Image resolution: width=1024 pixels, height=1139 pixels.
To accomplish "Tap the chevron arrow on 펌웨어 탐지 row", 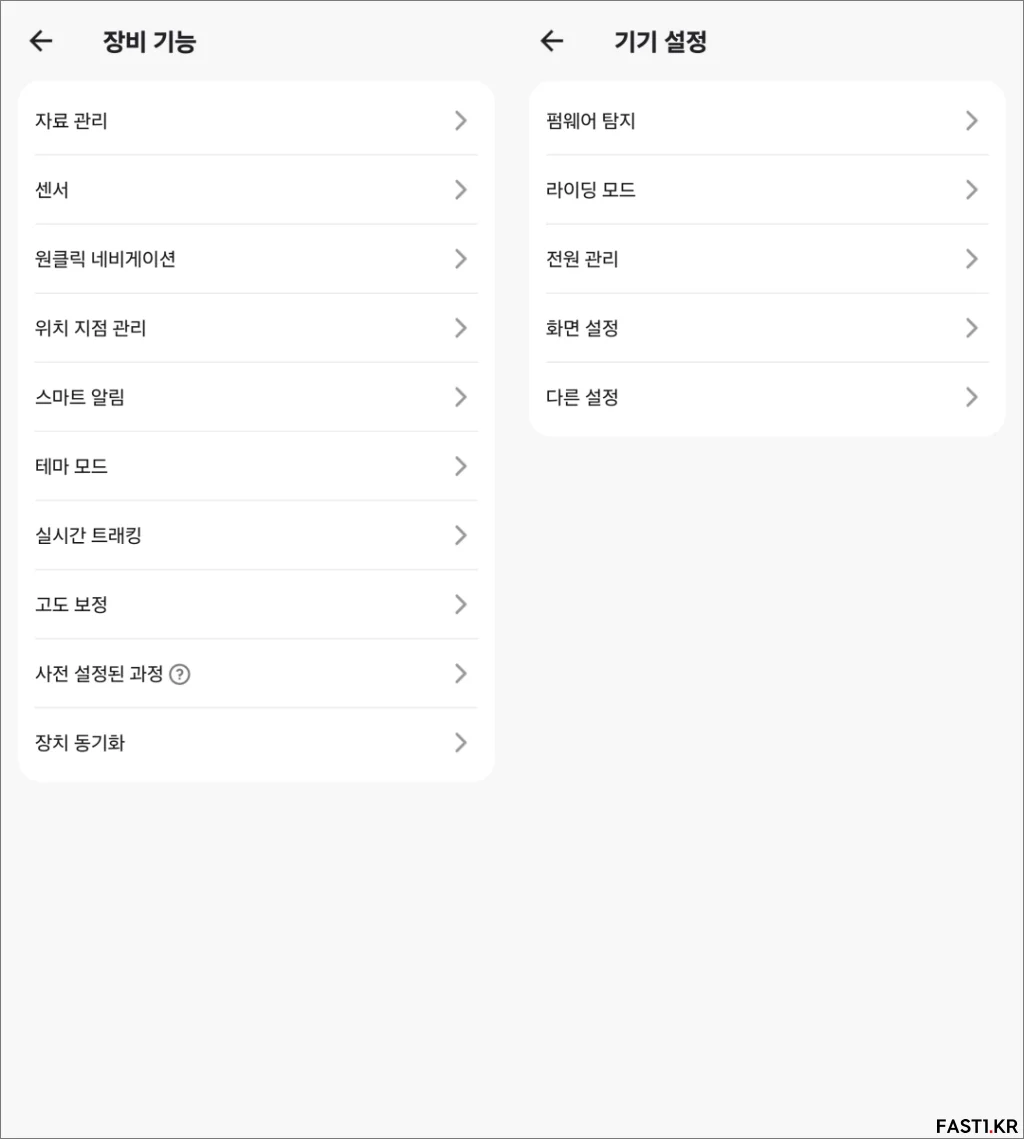I will click(x=972, y=121).
